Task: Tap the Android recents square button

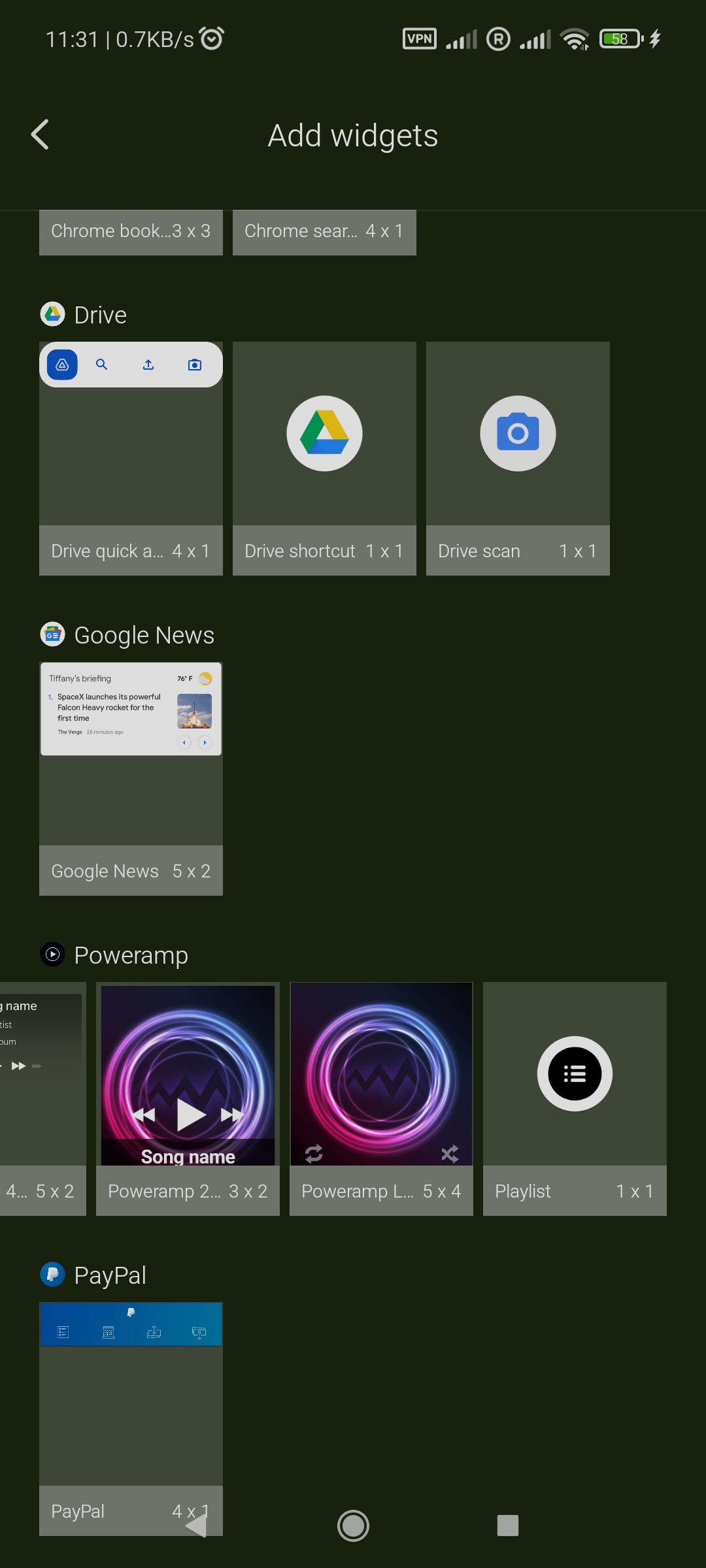Action: coord(508,1526)
